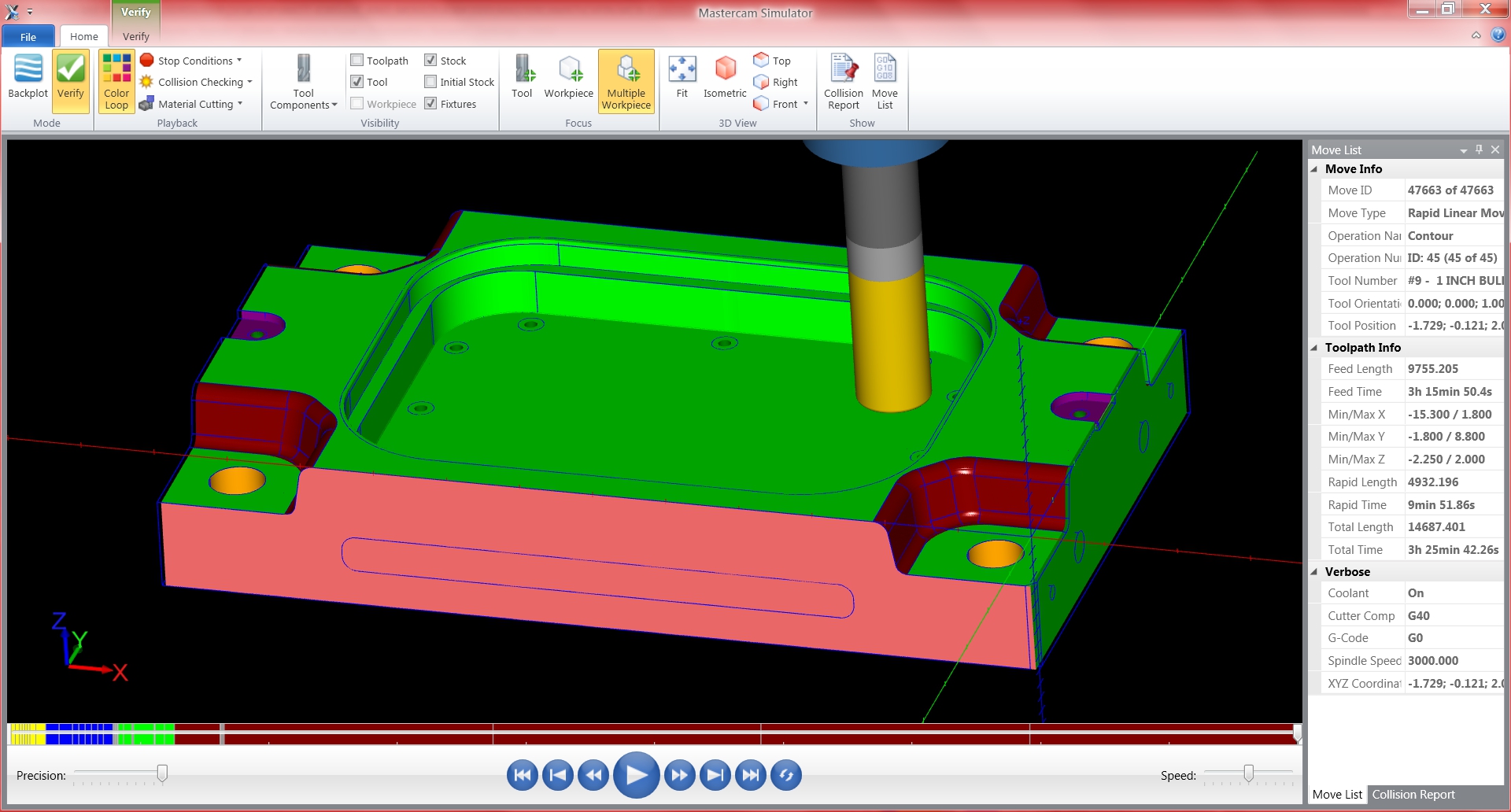Switch to Backplot mode

[x=28, y=77]
